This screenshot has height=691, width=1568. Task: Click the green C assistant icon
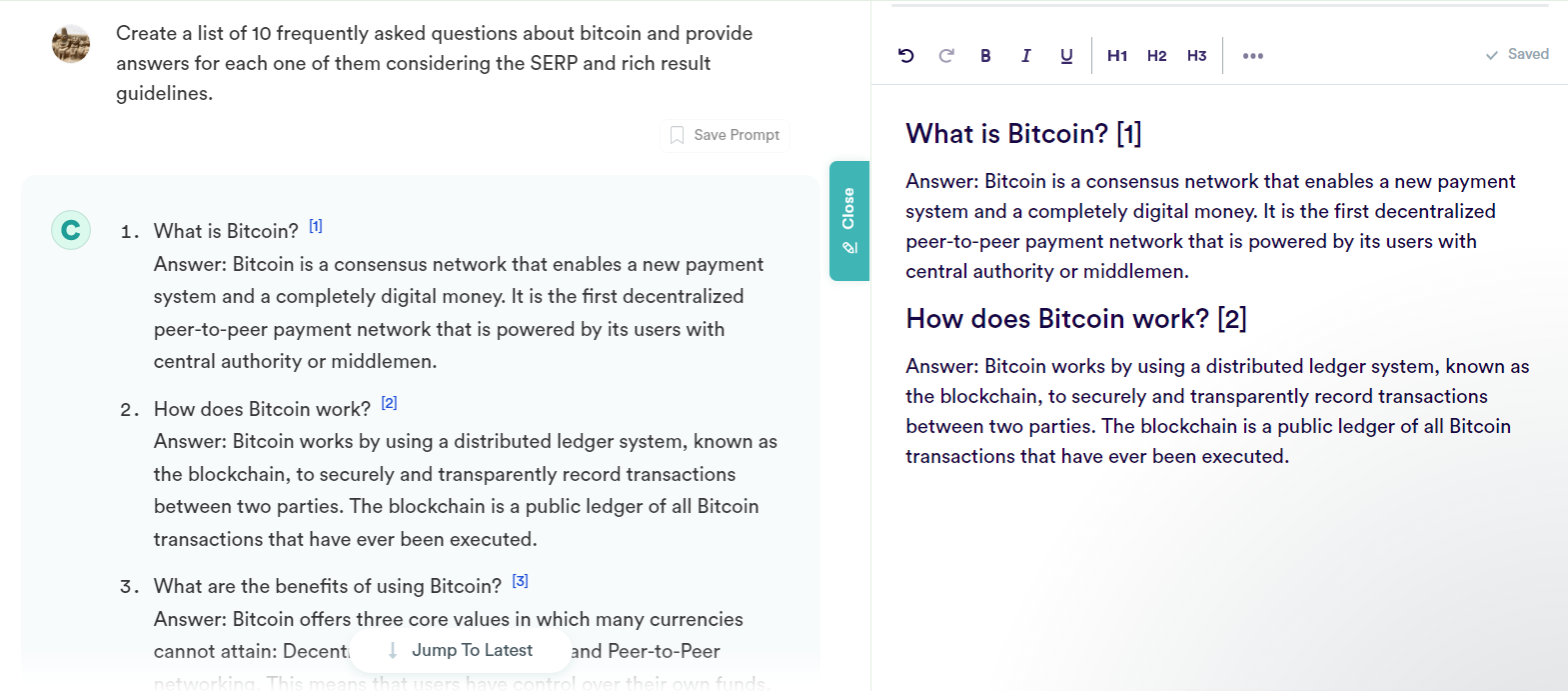[x=71, y=230]
